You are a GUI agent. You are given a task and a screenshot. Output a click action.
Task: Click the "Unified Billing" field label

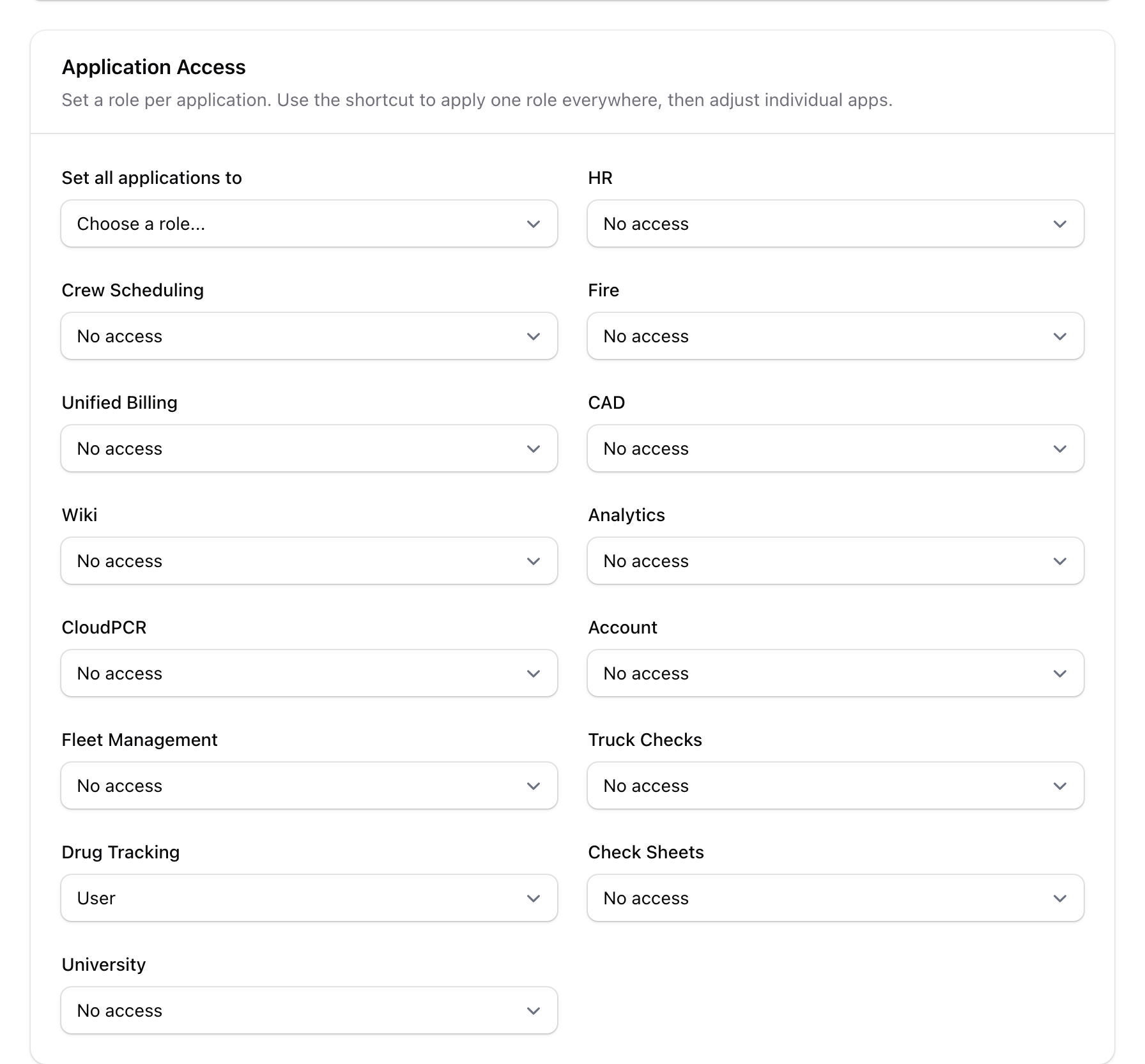coord(119,402)
